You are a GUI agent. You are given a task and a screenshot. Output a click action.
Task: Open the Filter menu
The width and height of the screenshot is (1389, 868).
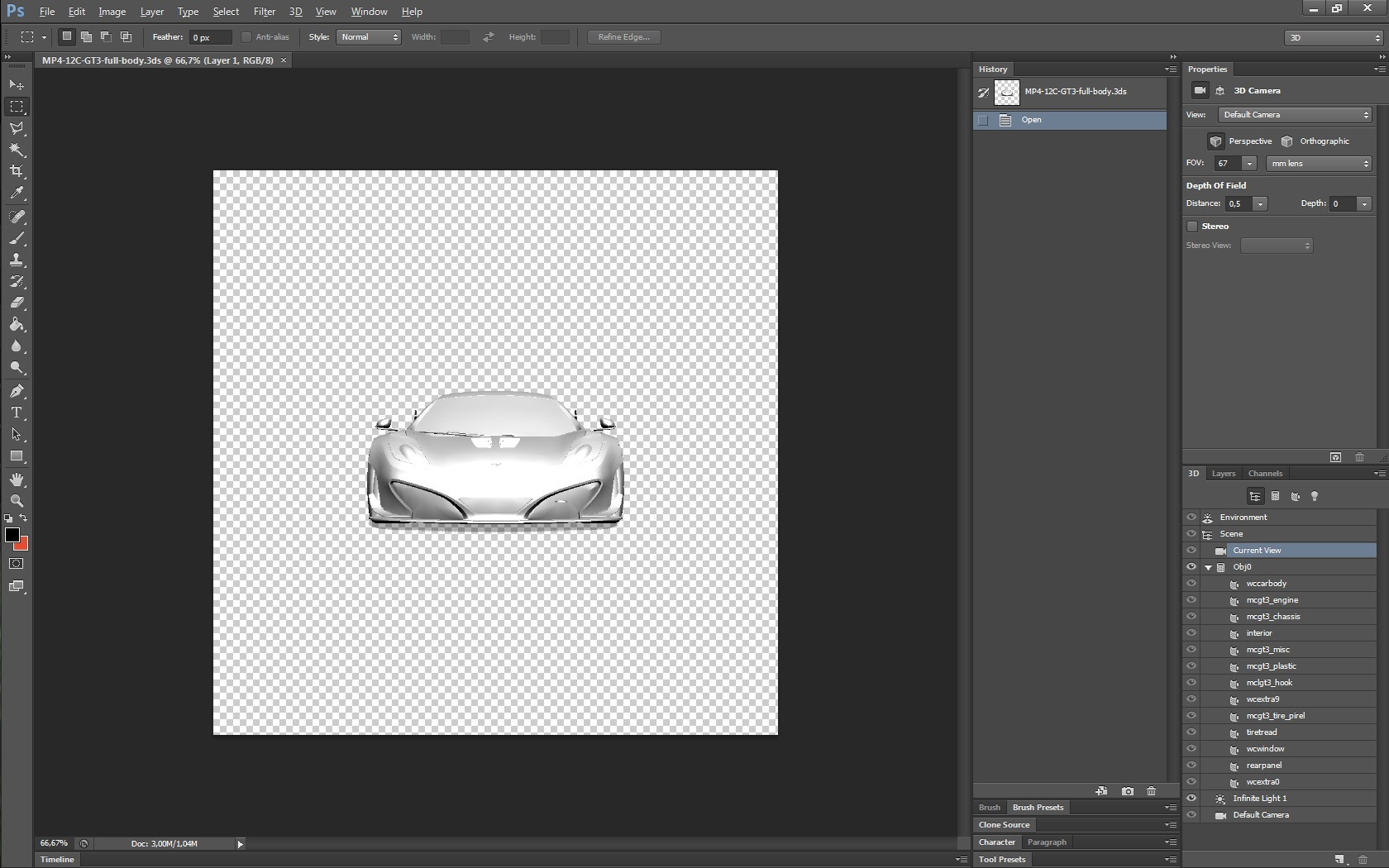pyautogui.click(x=264, y=12)
